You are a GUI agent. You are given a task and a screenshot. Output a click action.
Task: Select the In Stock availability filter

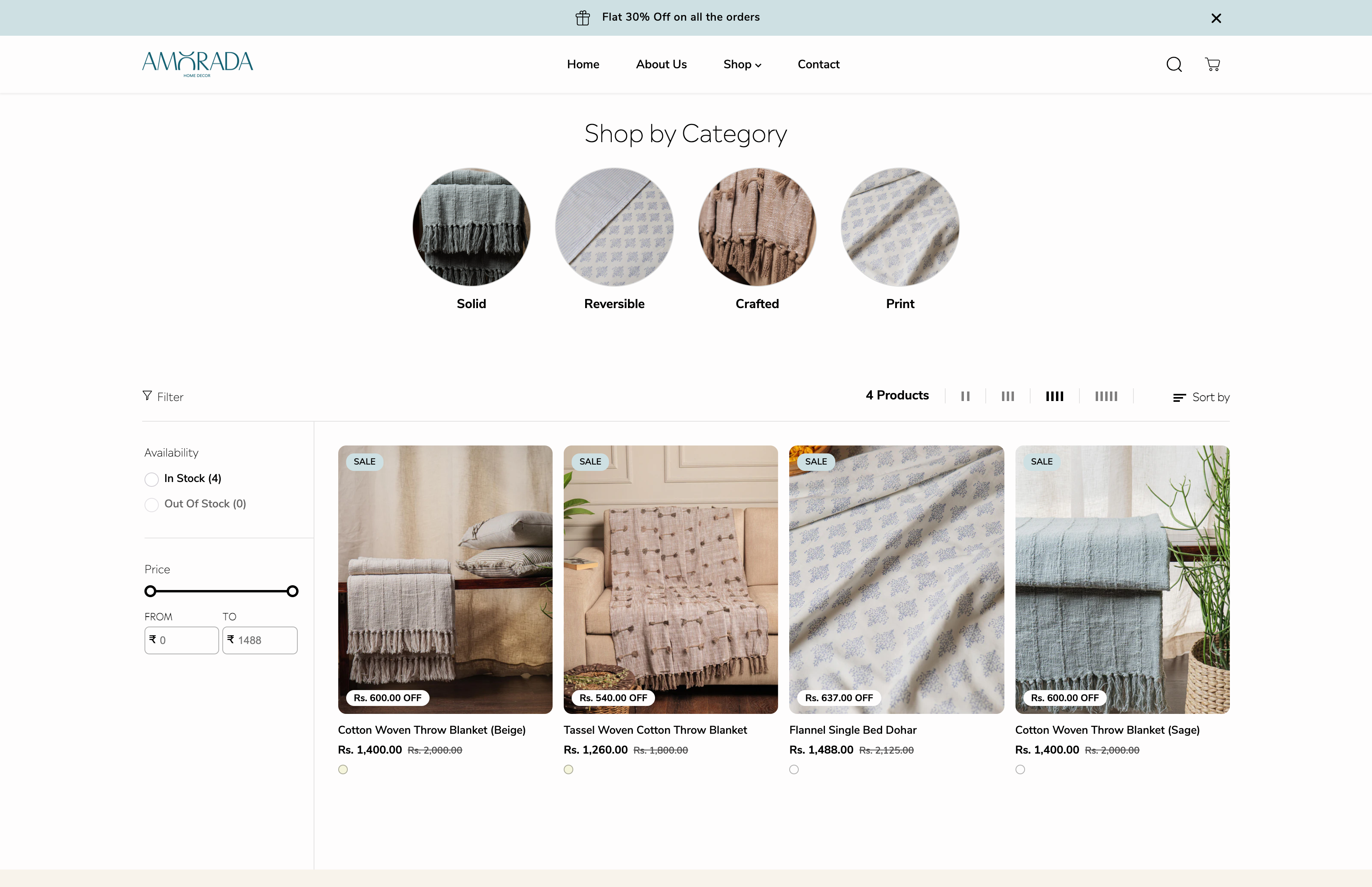151,478
